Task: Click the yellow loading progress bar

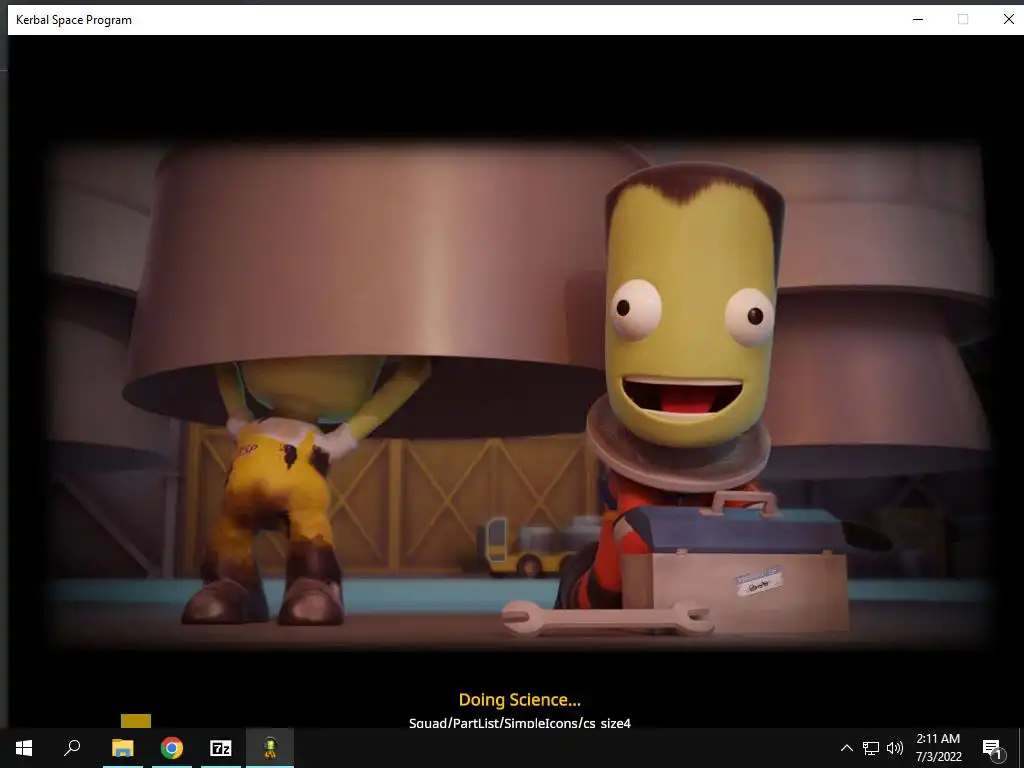Action: coord(136,721)
